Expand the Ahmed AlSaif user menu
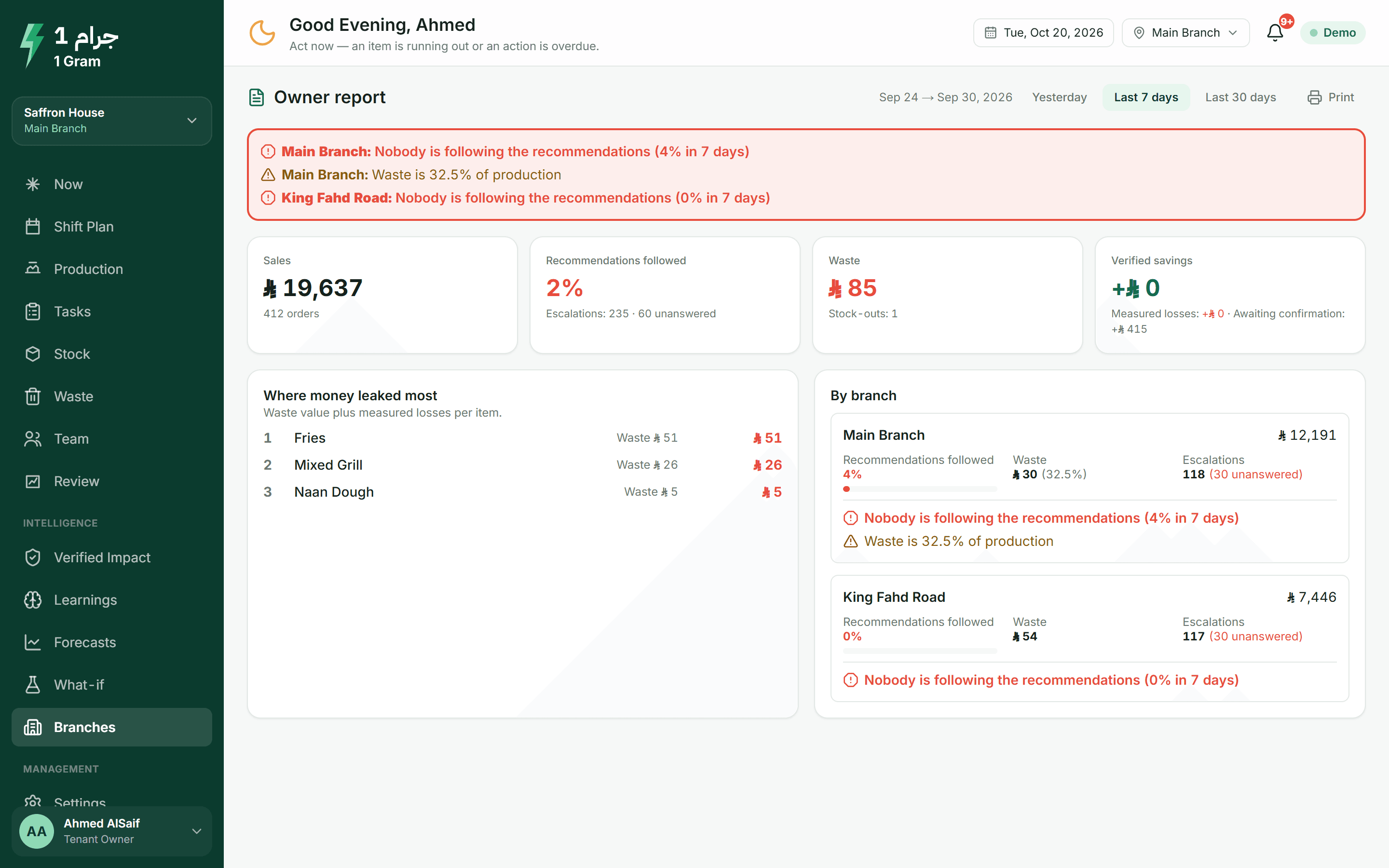The image size is (1389, 868). [x=112, y=831]
